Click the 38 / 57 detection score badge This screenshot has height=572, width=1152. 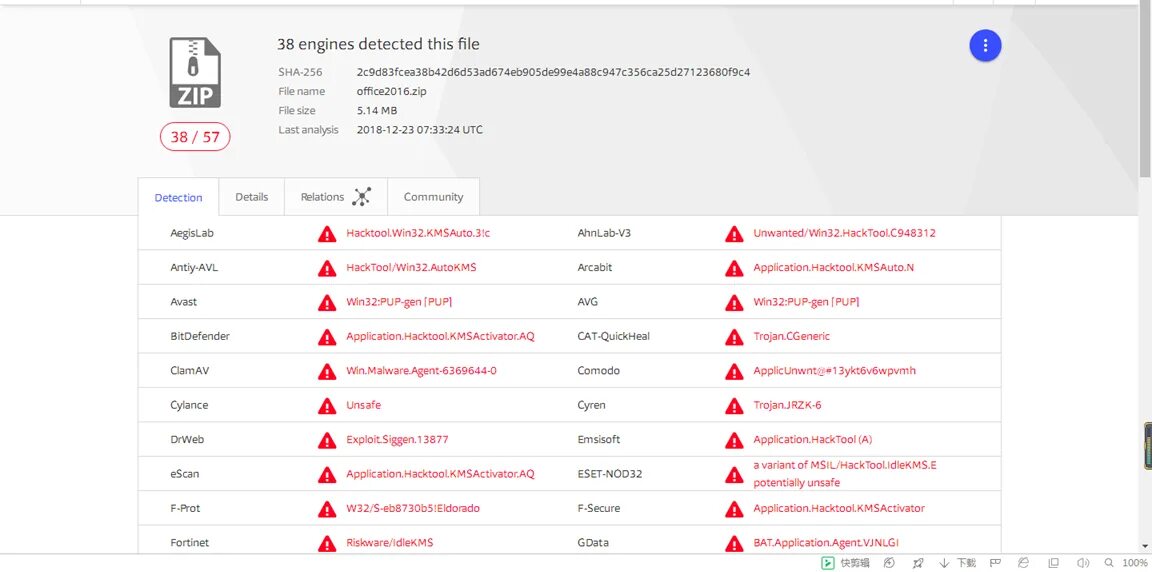[x=195, y=137]
